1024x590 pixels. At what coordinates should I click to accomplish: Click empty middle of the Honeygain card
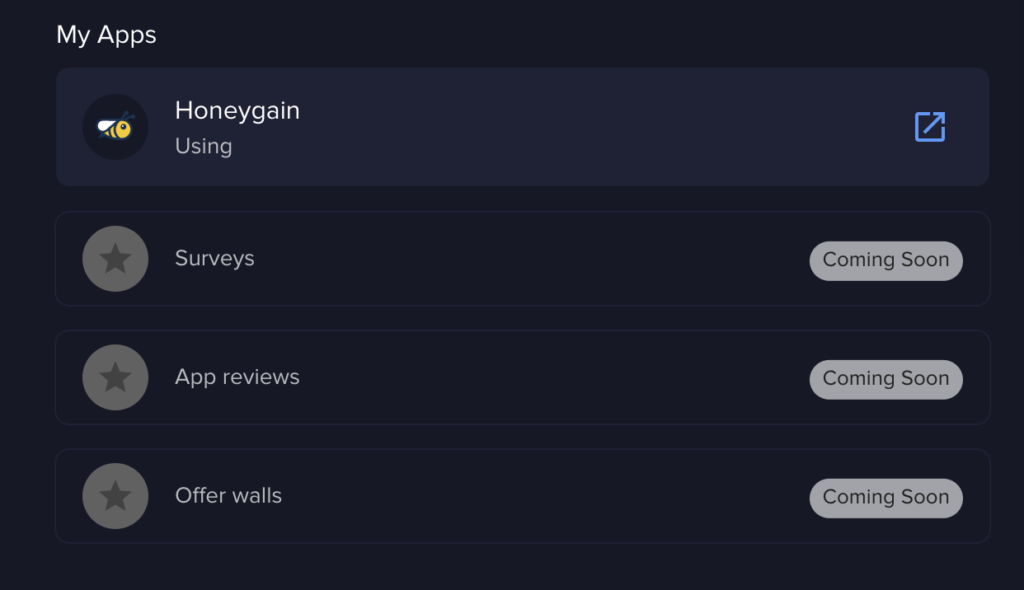pos(588,127)
